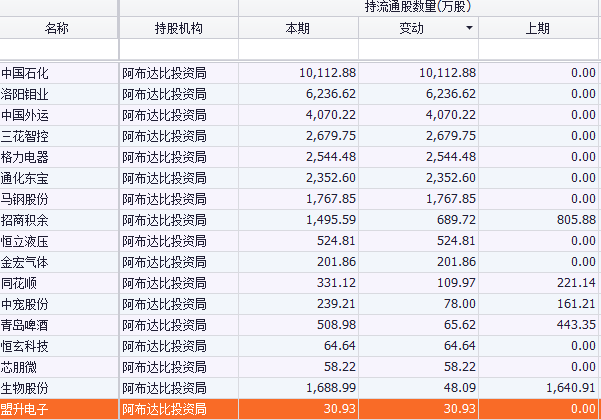The image size is (601, 420).
Task: Click 变动 value 10,112.88 for 中国石化
Action: tap(447, 73)
